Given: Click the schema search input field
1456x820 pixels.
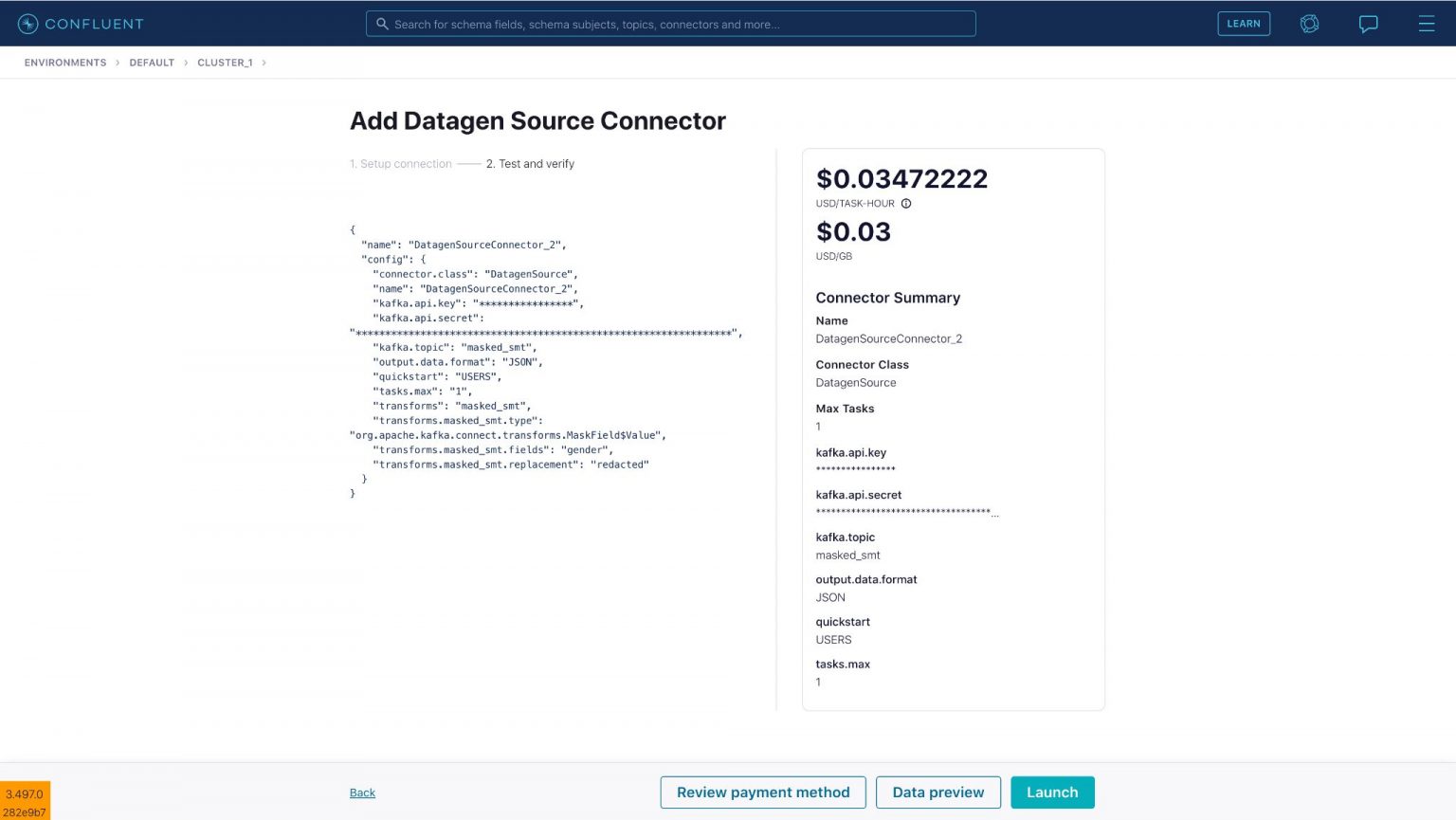Looking at the screenshot, I should pos(671,24).
